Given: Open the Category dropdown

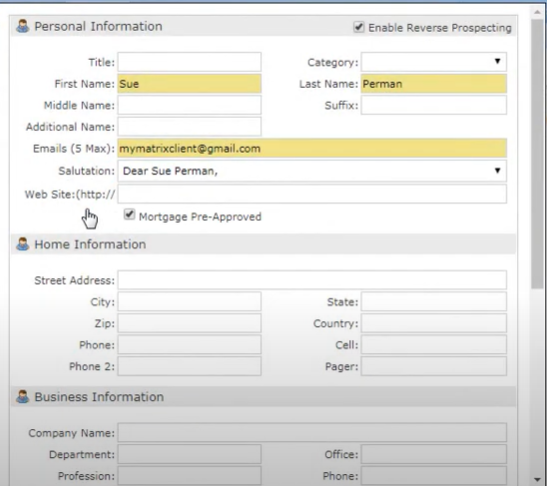Looking at the screenshot, I should (x=434, y=62).
